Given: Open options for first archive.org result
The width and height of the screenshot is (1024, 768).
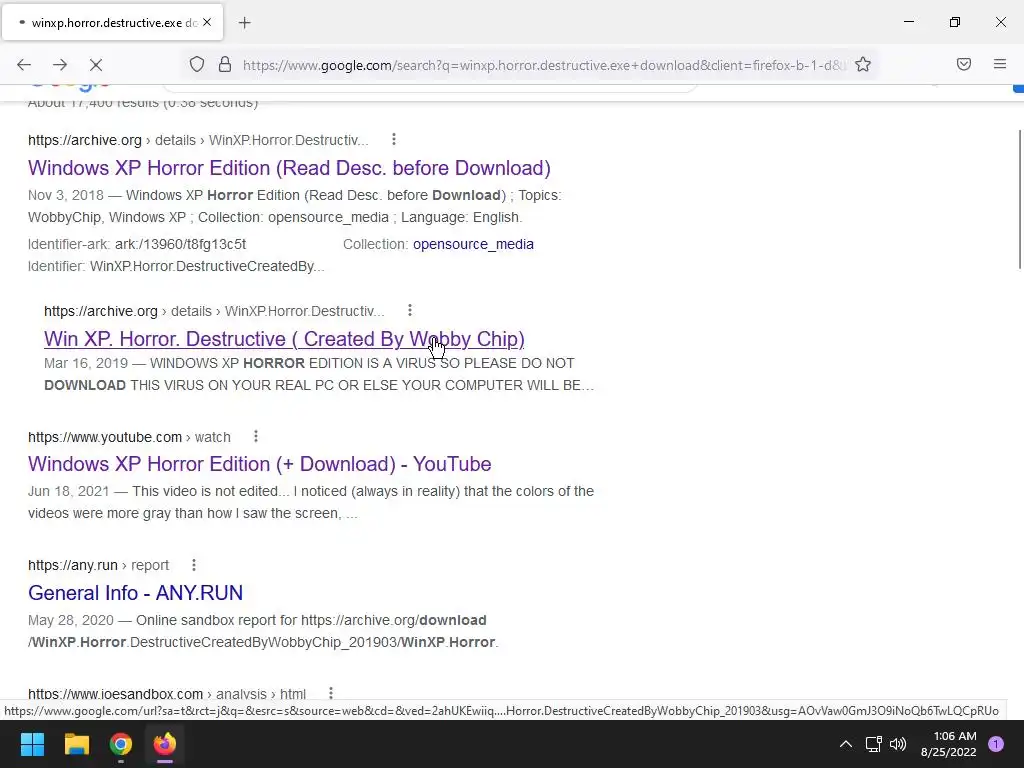Looking at the screenshot, I should (x=394, y=140).
